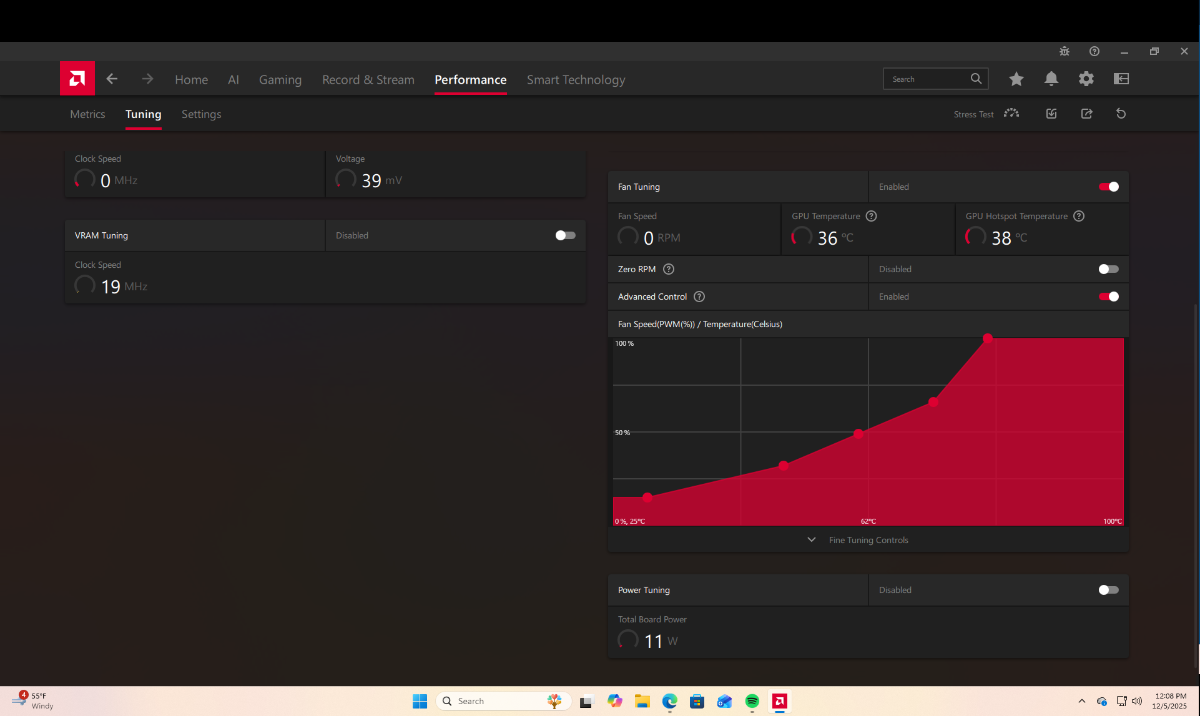Screen dimensions: 1200x716
Task: Reset tuning with the undo arrow icon
Action: point(1121,114)
